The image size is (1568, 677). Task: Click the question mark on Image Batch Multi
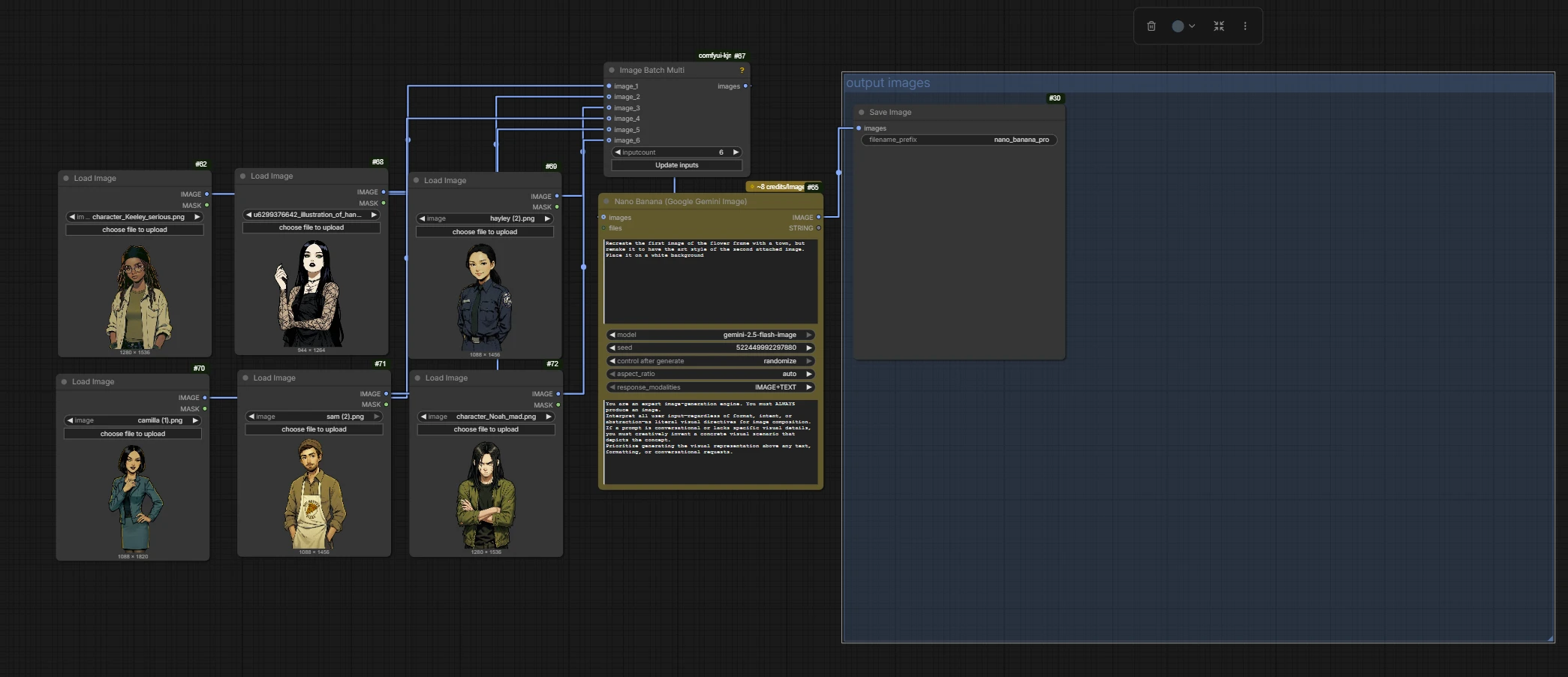[x=742, y=71]
